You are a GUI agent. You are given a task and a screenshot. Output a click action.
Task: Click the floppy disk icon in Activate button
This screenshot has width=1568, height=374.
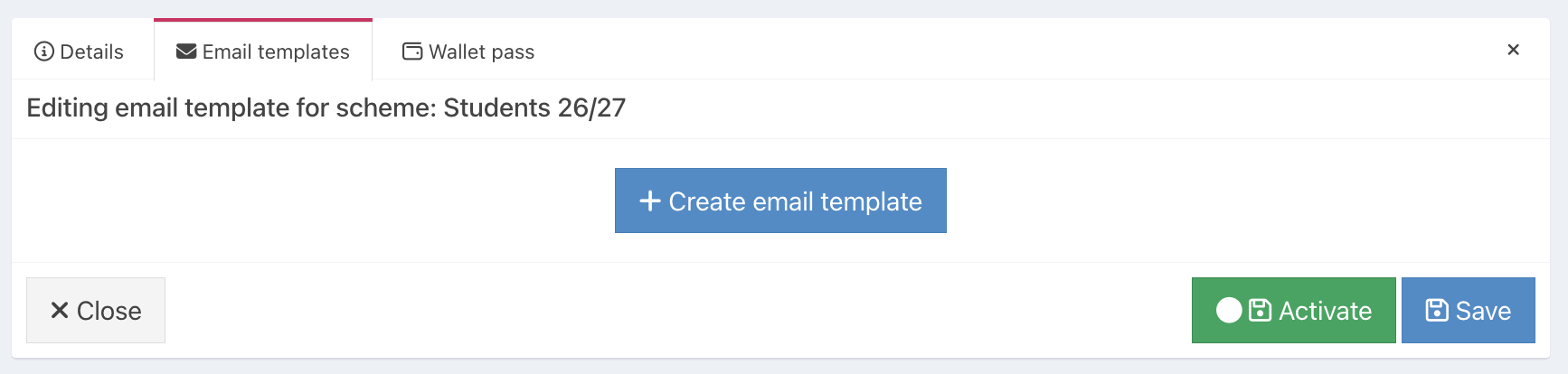click(1260, 311)
